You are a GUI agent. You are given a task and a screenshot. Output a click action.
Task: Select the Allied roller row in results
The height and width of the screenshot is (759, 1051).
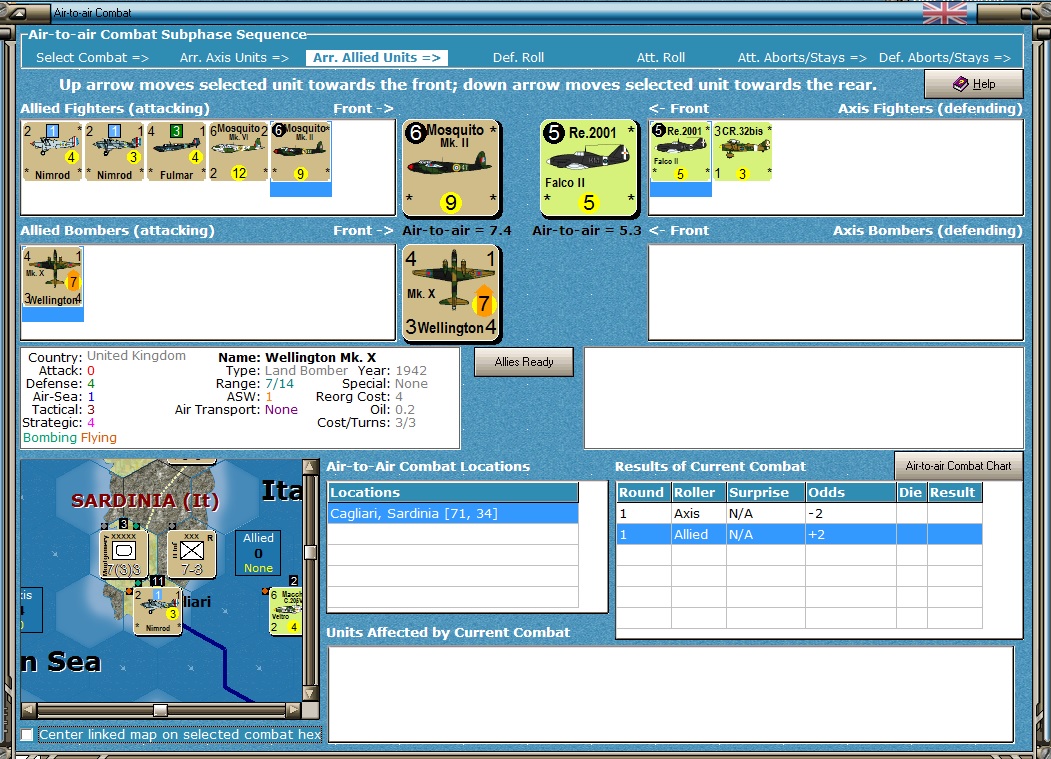[800, 534]
